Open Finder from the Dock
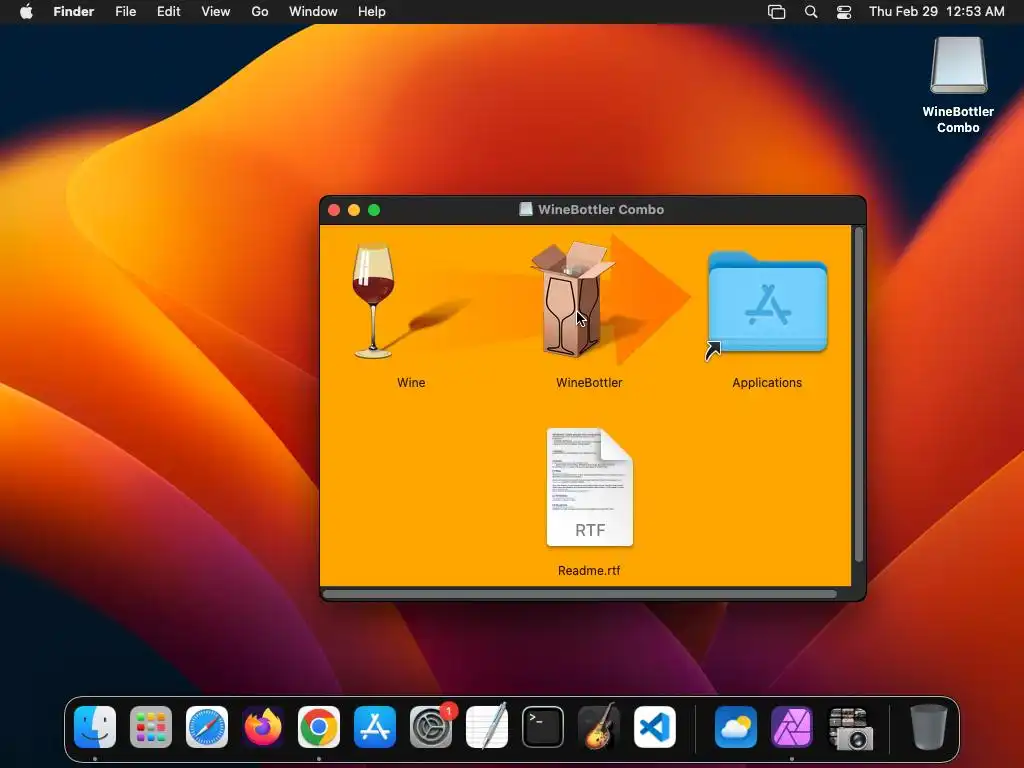 coord(95,727)
